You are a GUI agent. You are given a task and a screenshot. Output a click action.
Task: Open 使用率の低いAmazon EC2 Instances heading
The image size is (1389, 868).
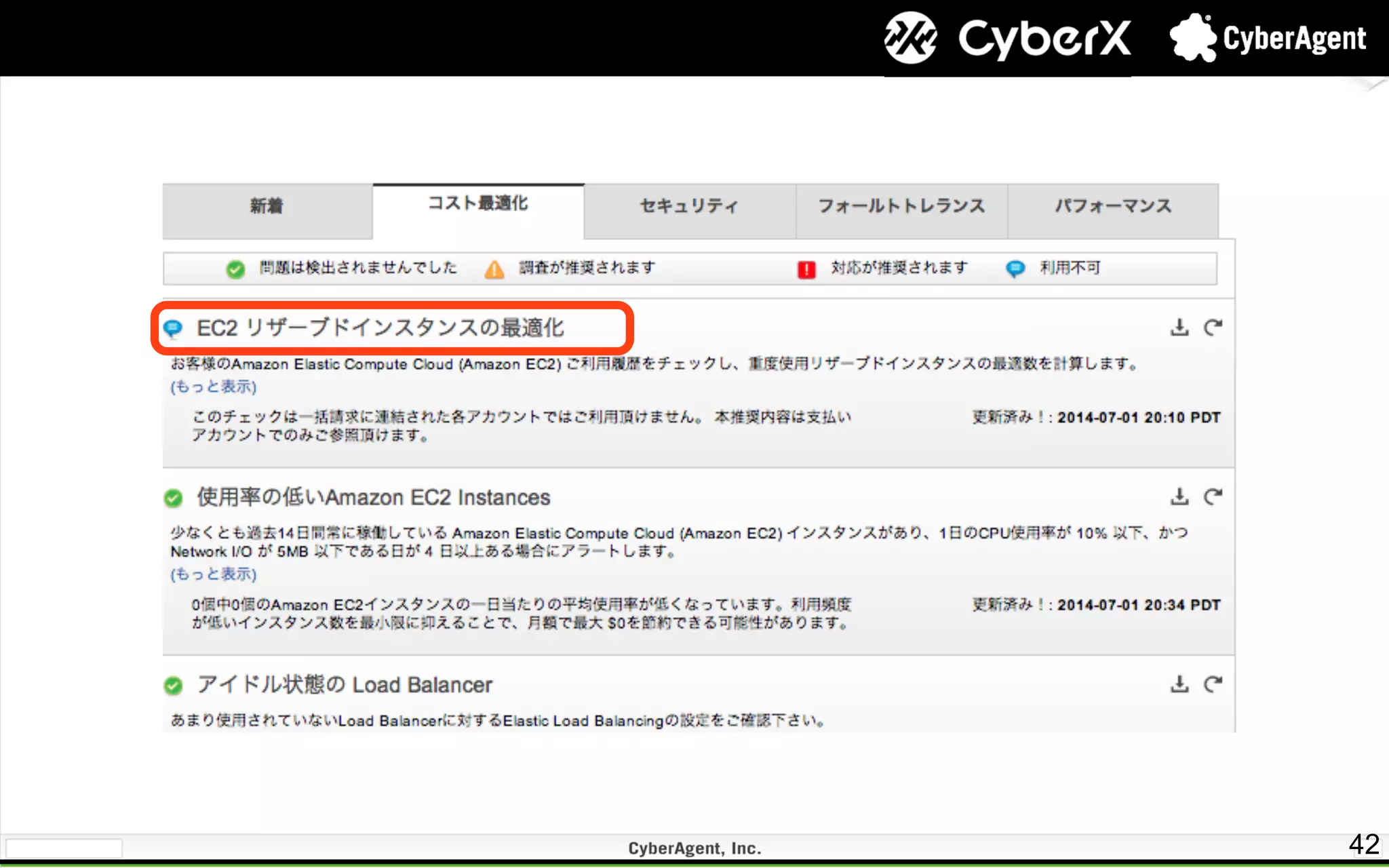coord(373,498)
